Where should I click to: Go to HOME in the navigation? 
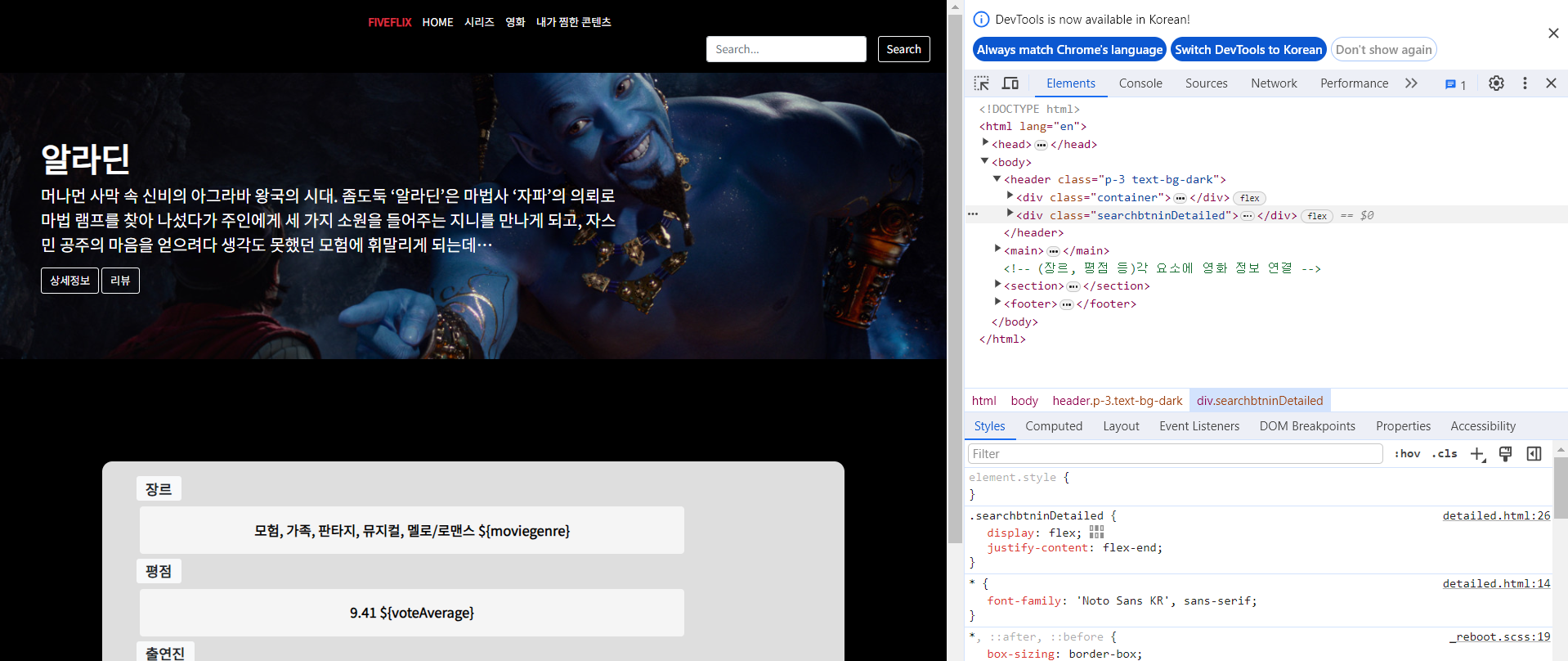point(437,22)
